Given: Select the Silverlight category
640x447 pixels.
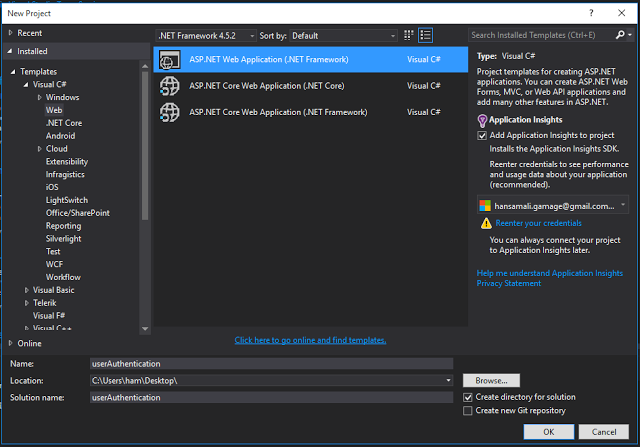Looking at the screenshot, I should 63,239.
